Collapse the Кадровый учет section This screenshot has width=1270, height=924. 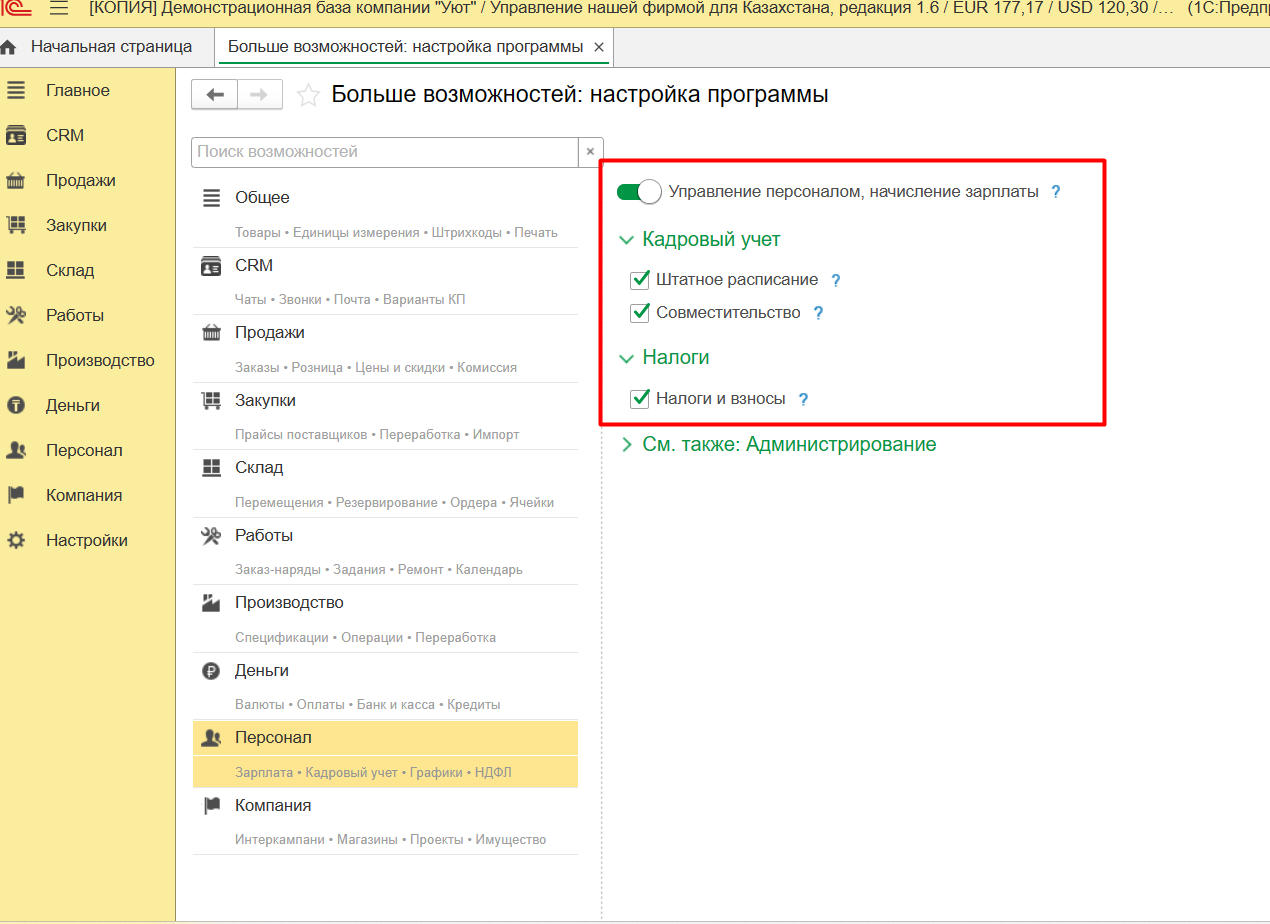(x=627, y=240)
